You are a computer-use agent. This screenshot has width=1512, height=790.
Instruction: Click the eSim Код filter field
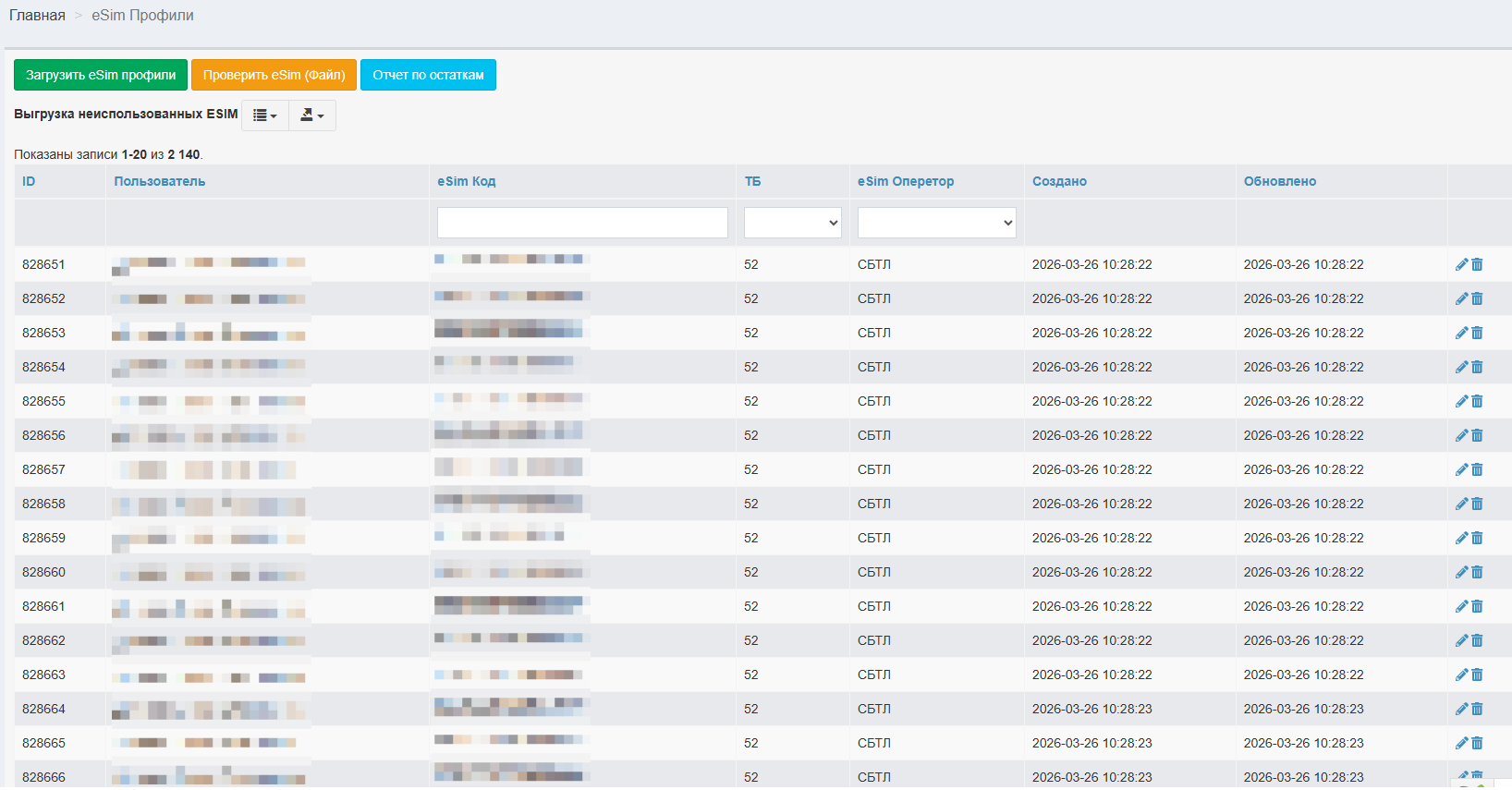tap(582, 223)
